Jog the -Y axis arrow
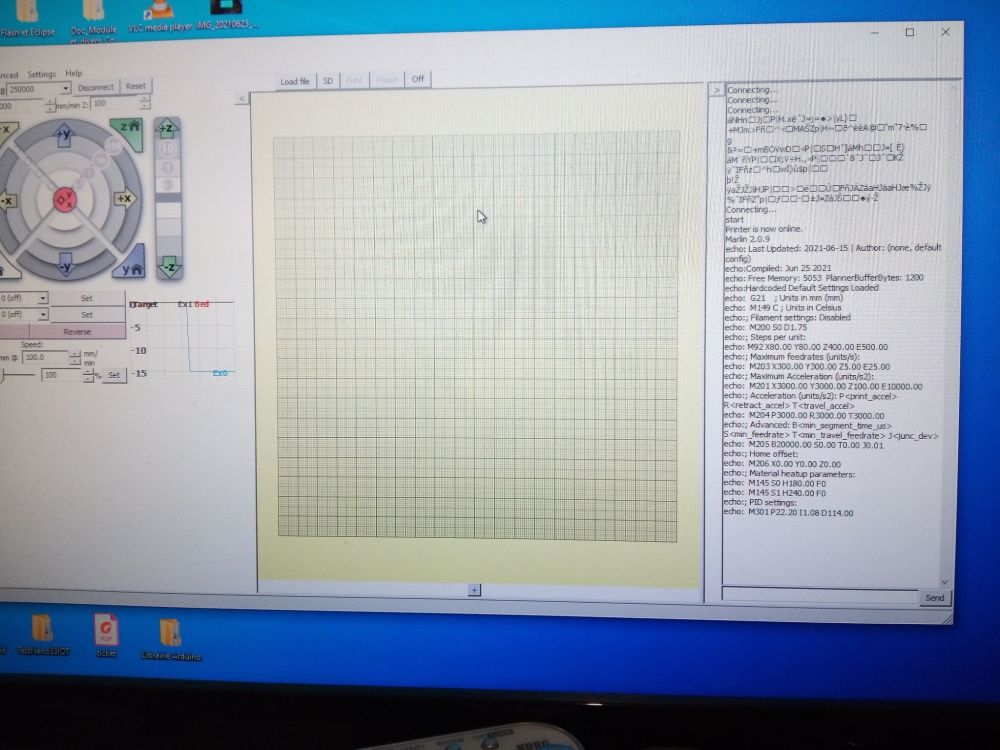This screenshot has height=750, width=1000. tap(66, 265)
